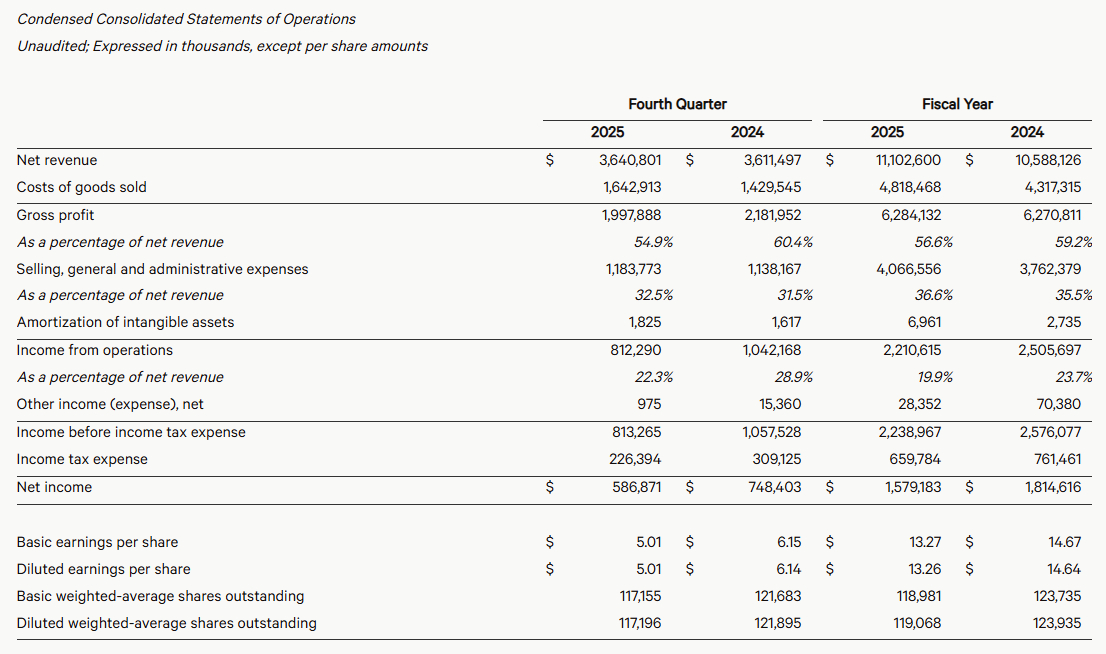Click the 'Income tax expense' row label
This screenshot has width=1106, height=654.
[x=82, y=459]
